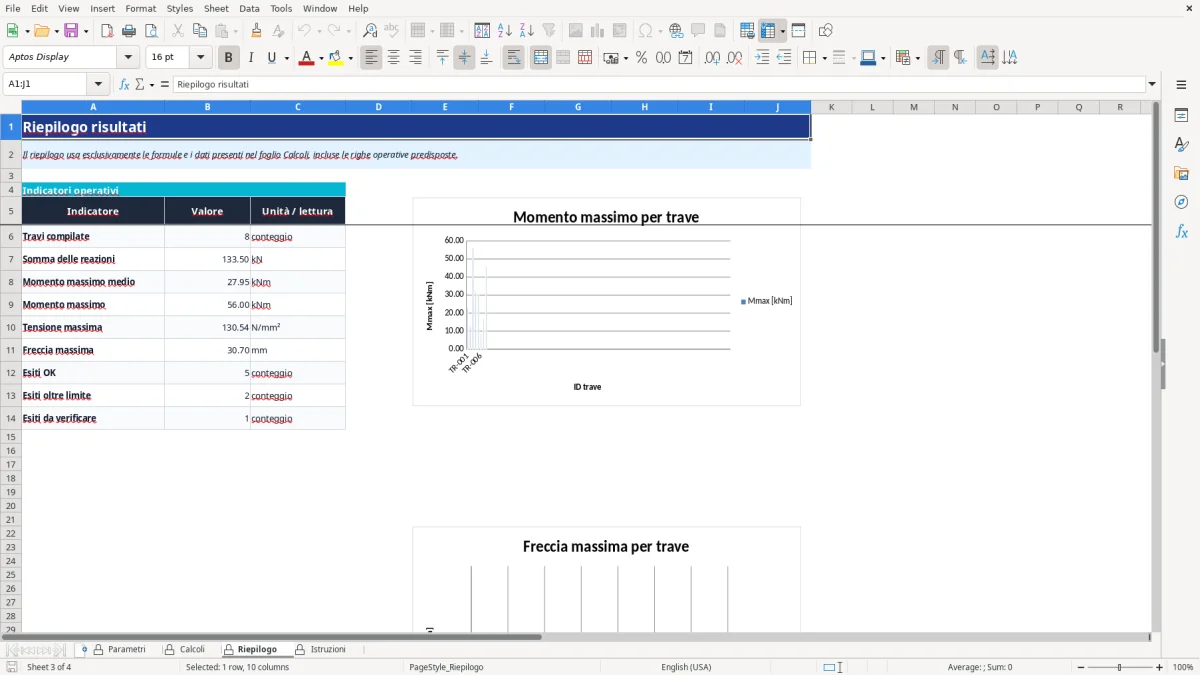The height and width of the screenshot is (675, 1200).
Task: Open sidebar Navigator compass
Action: click(x=1181, y=202)
